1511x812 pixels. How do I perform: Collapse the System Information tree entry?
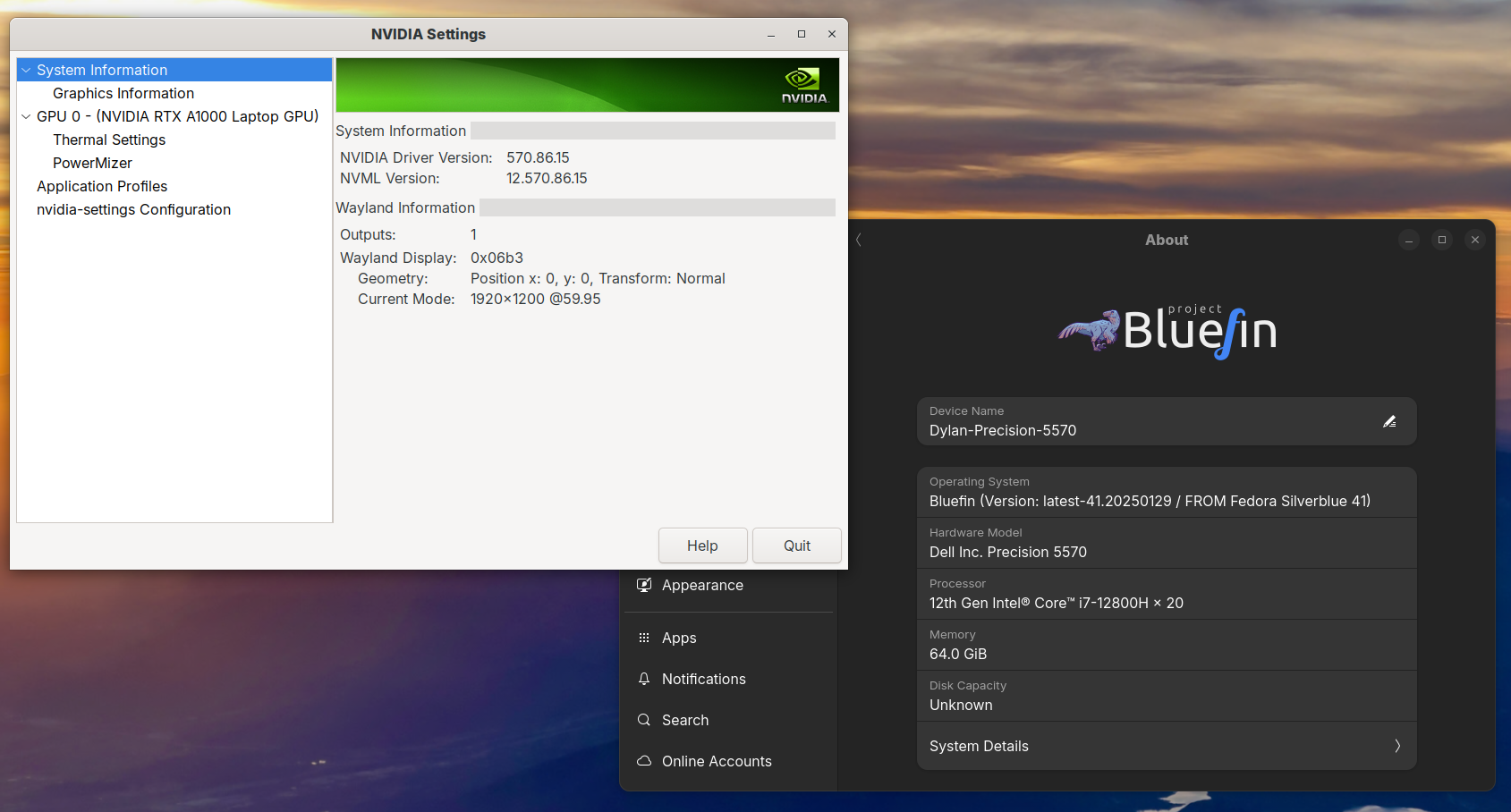tap(26, 70)
